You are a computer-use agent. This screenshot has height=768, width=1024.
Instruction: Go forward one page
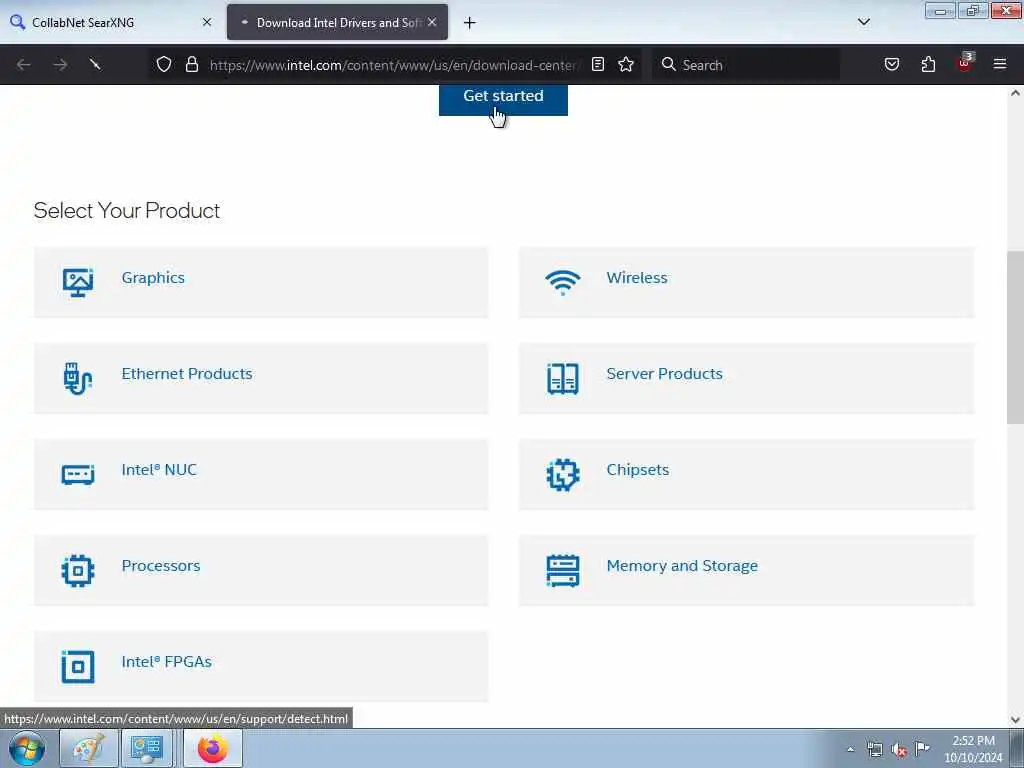click(x=60, y=65)
